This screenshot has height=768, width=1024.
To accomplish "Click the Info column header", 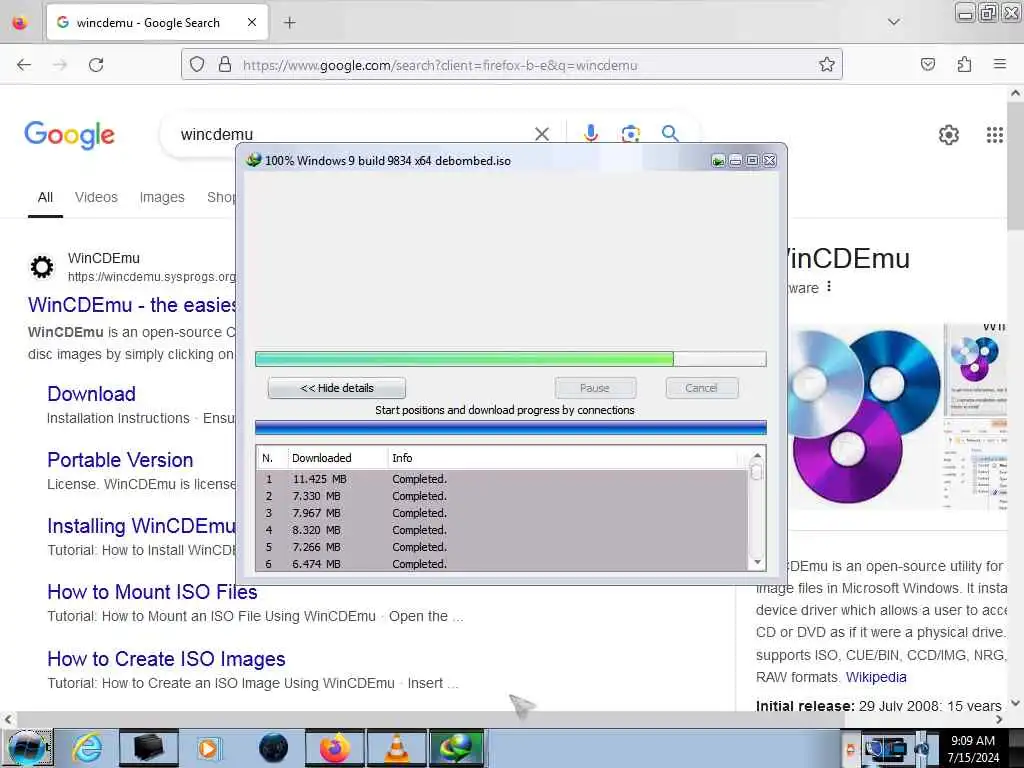I will (563, 458).
